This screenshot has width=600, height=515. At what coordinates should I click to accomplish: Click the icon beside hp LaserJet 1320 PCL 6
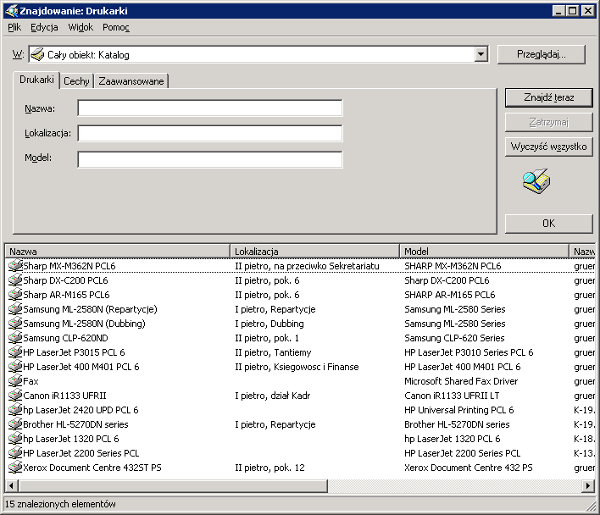15,438
